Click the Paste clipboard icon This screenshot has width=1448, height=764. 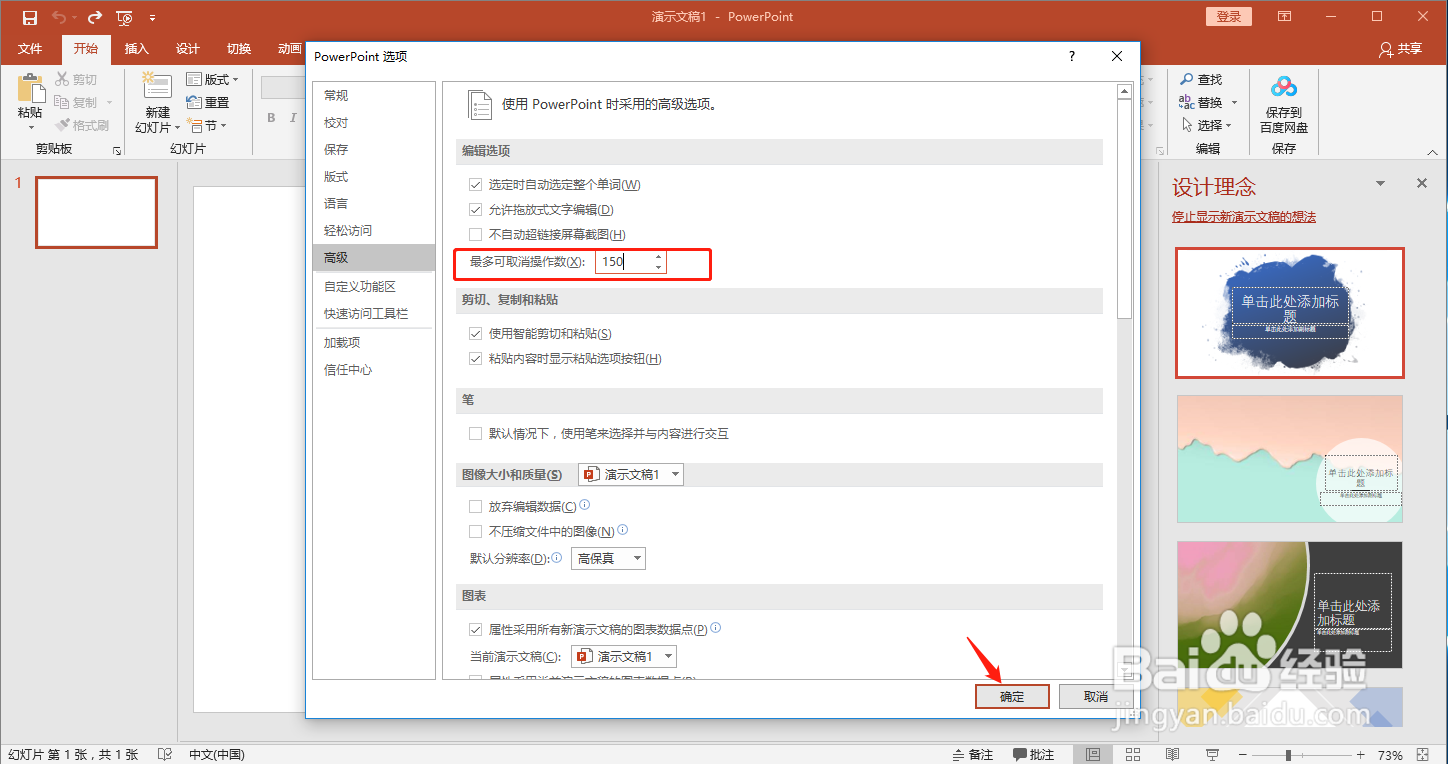pyautogui.click(x=30, y=88)
